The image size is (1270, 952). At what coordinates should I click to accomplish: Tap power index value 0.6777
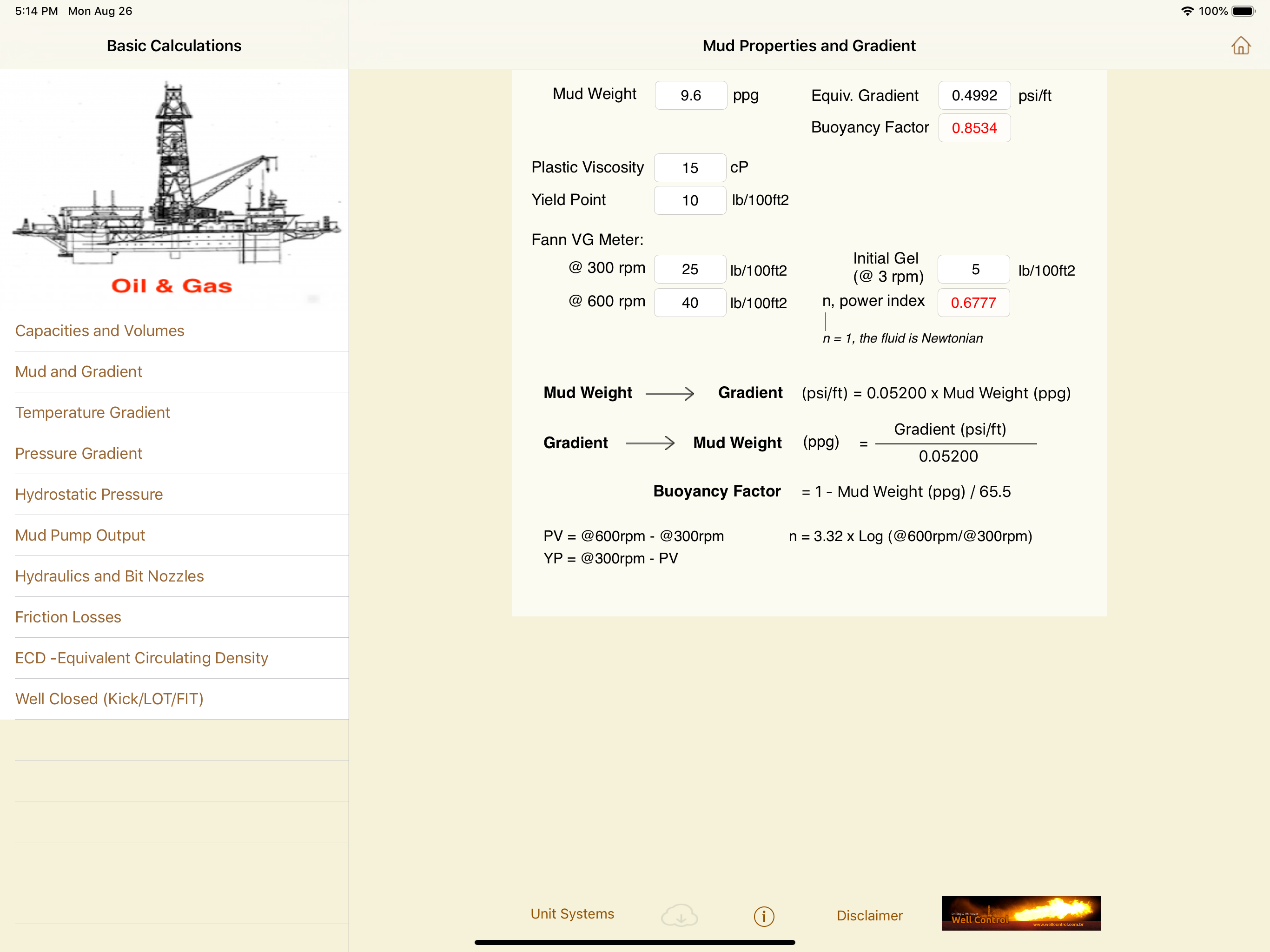pos(974,303)
